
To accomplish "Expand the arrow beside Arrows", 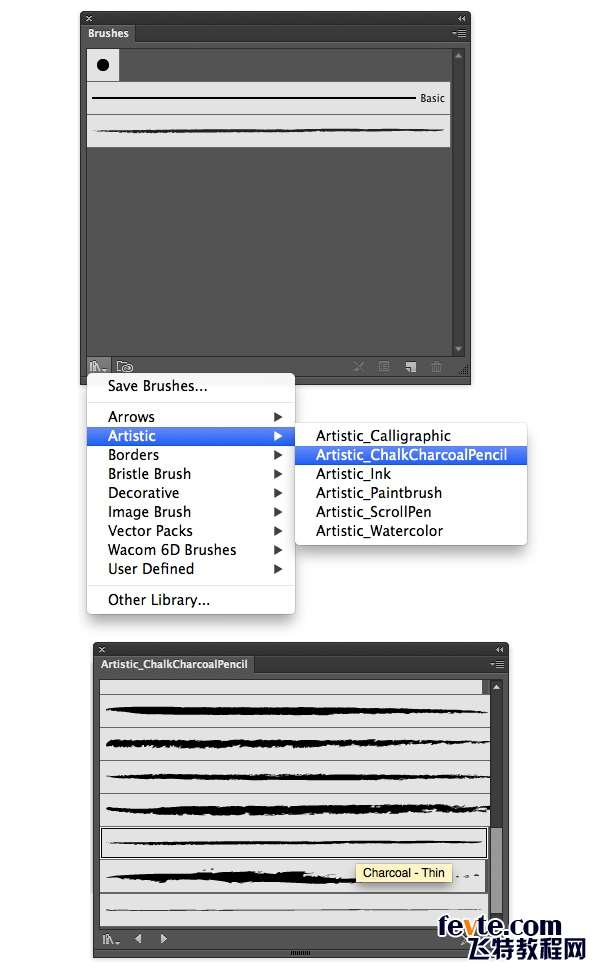I will (x=278, y=417).
